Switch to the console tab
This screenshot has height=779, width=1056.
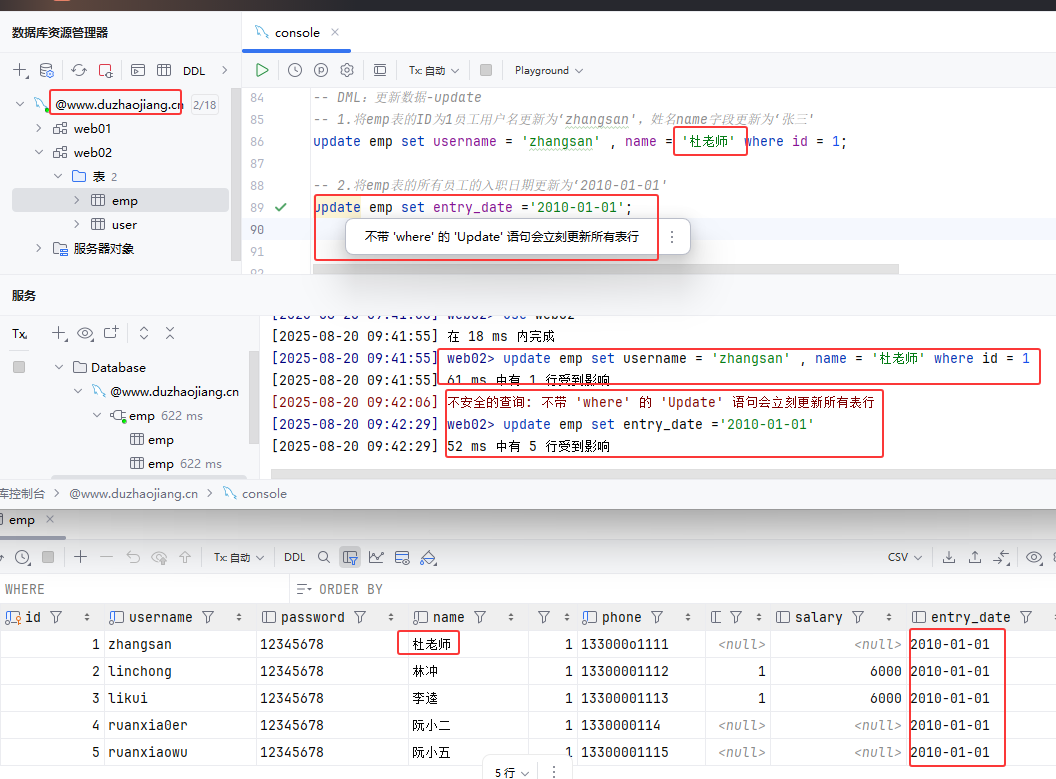[296, 32]
